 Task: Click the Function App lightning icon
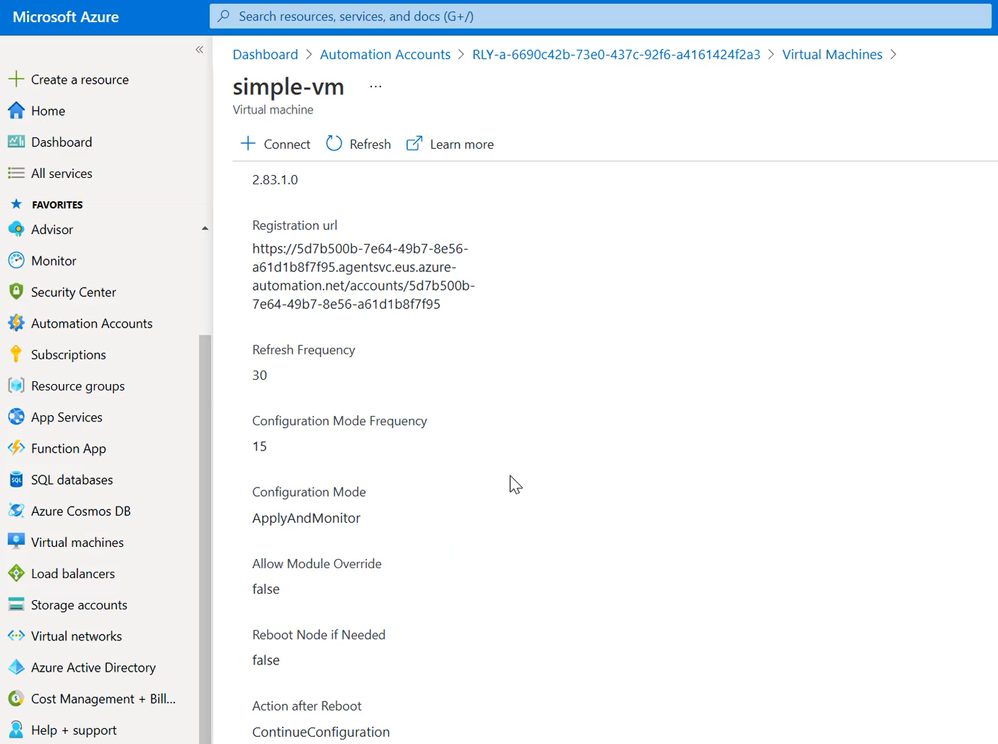pyautogui.click(x=16, y=448)
